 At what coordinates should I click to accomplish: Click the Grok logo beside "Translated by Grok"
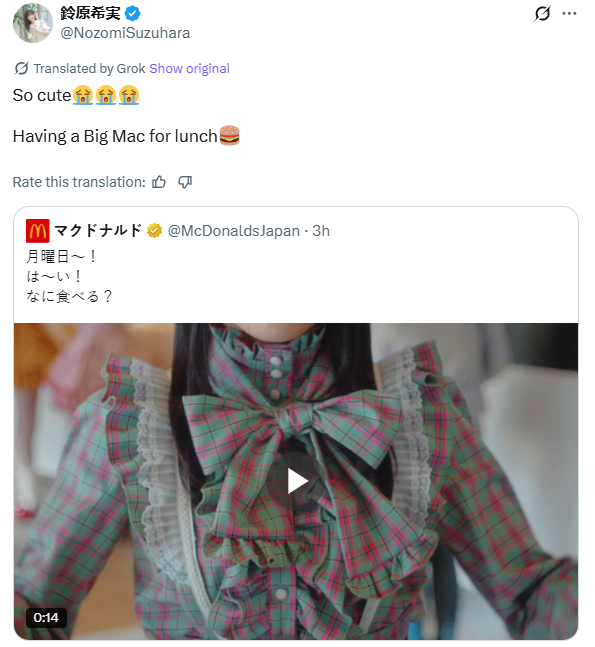pos(21,68)
